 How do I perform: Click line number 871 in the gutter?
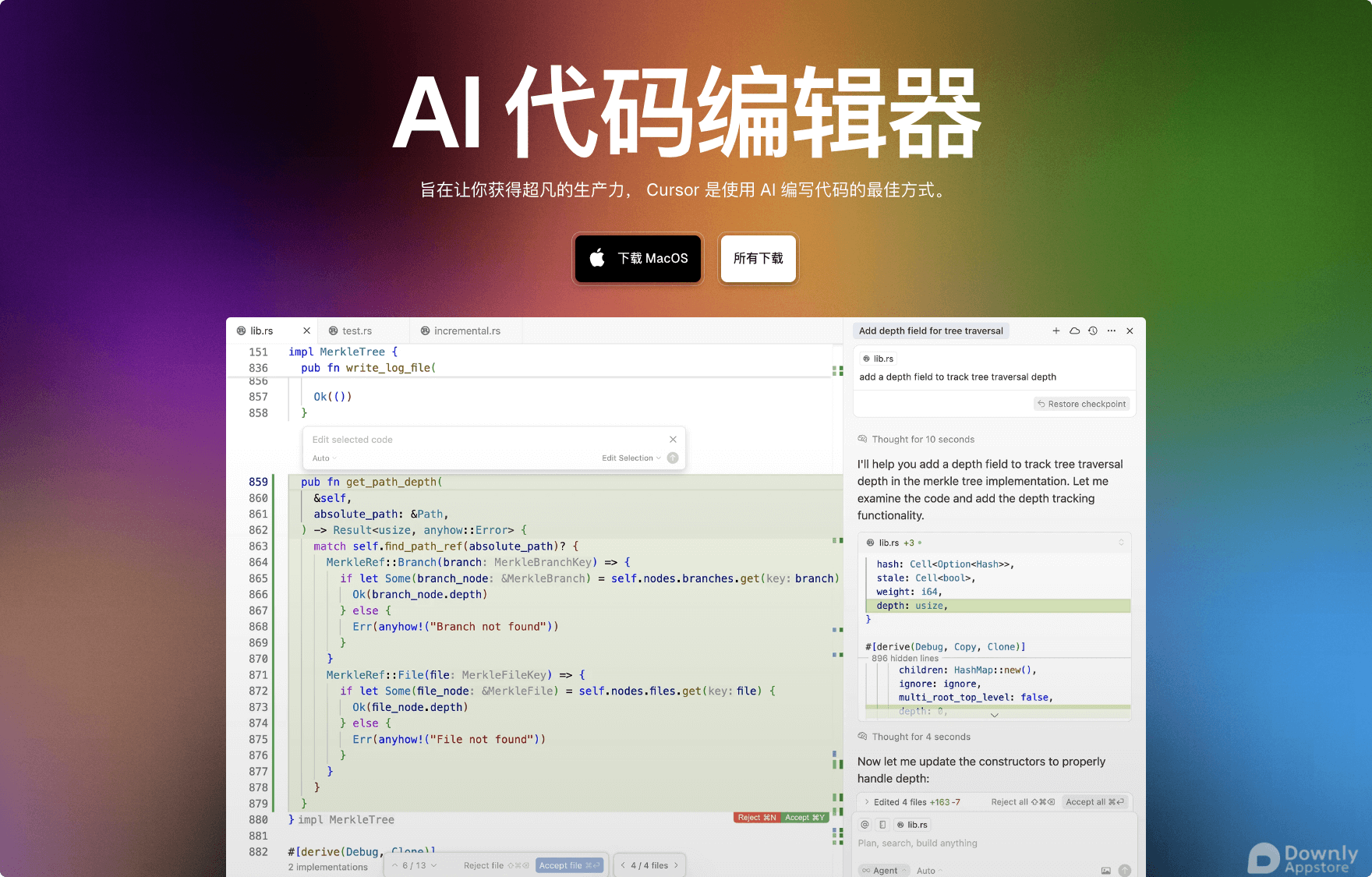(x=258, y=674)
